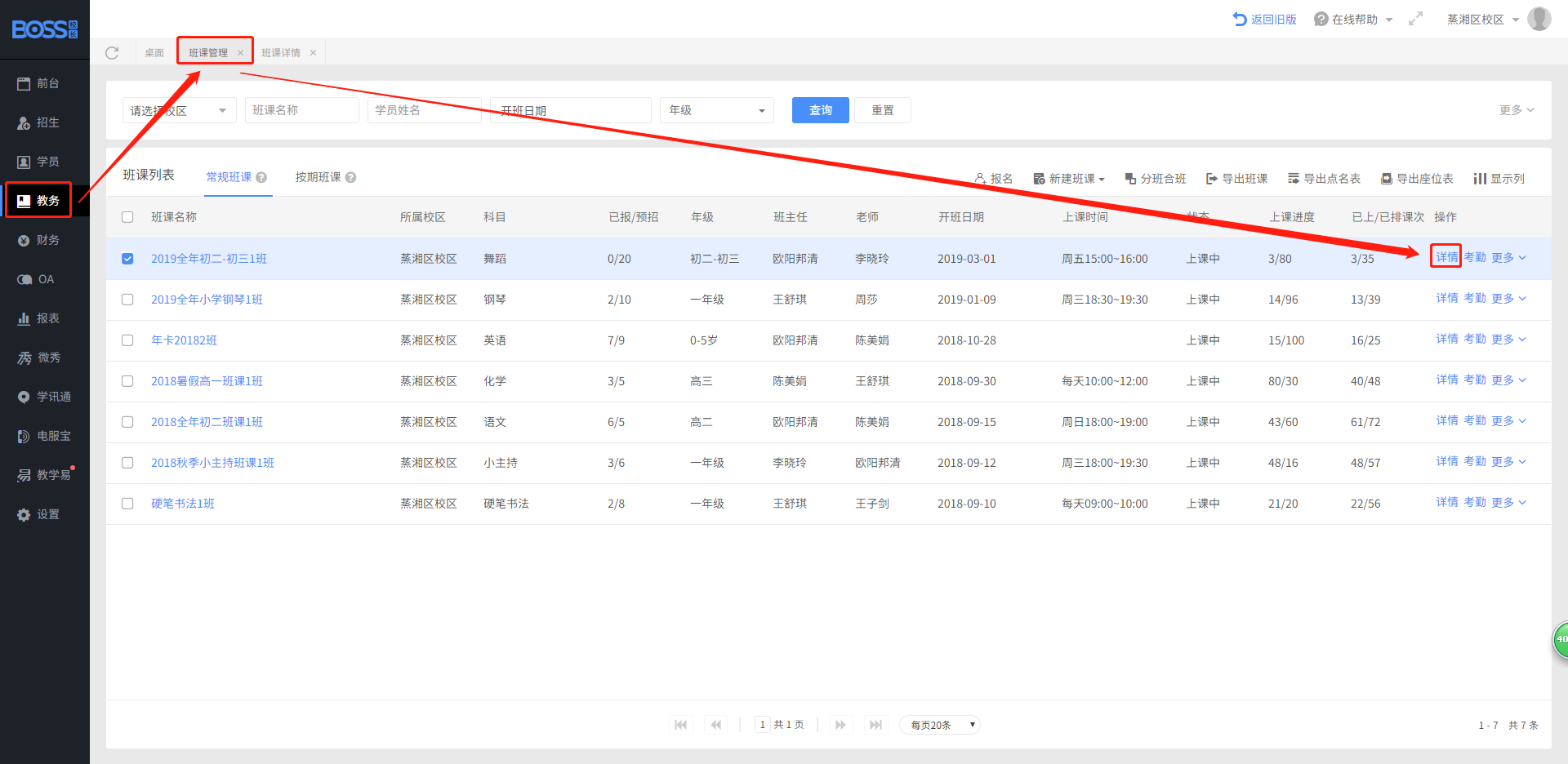1568x764 pixels.
Task: Open the 设置 sidebar module
Action: point(38,514)
